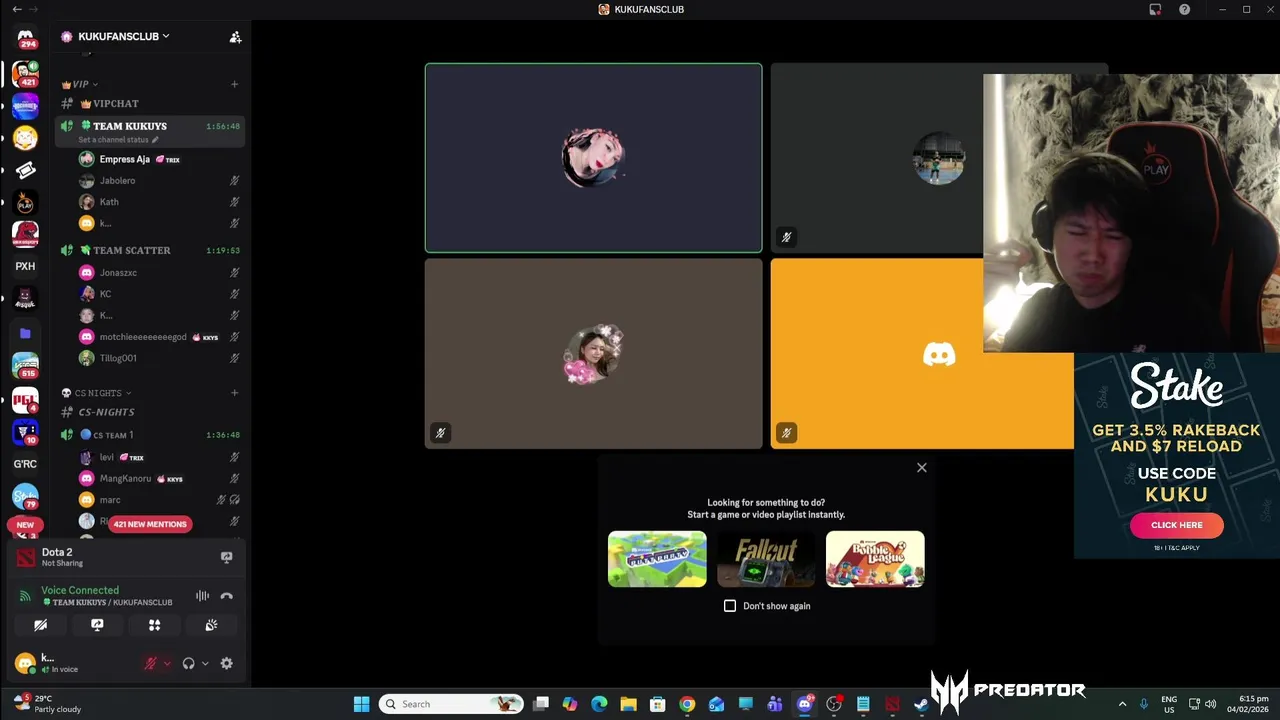Select user Empress Aja in voice list
Image resolution: width=1280 pixels, height=720 pixels.
(x=160, y=159)
